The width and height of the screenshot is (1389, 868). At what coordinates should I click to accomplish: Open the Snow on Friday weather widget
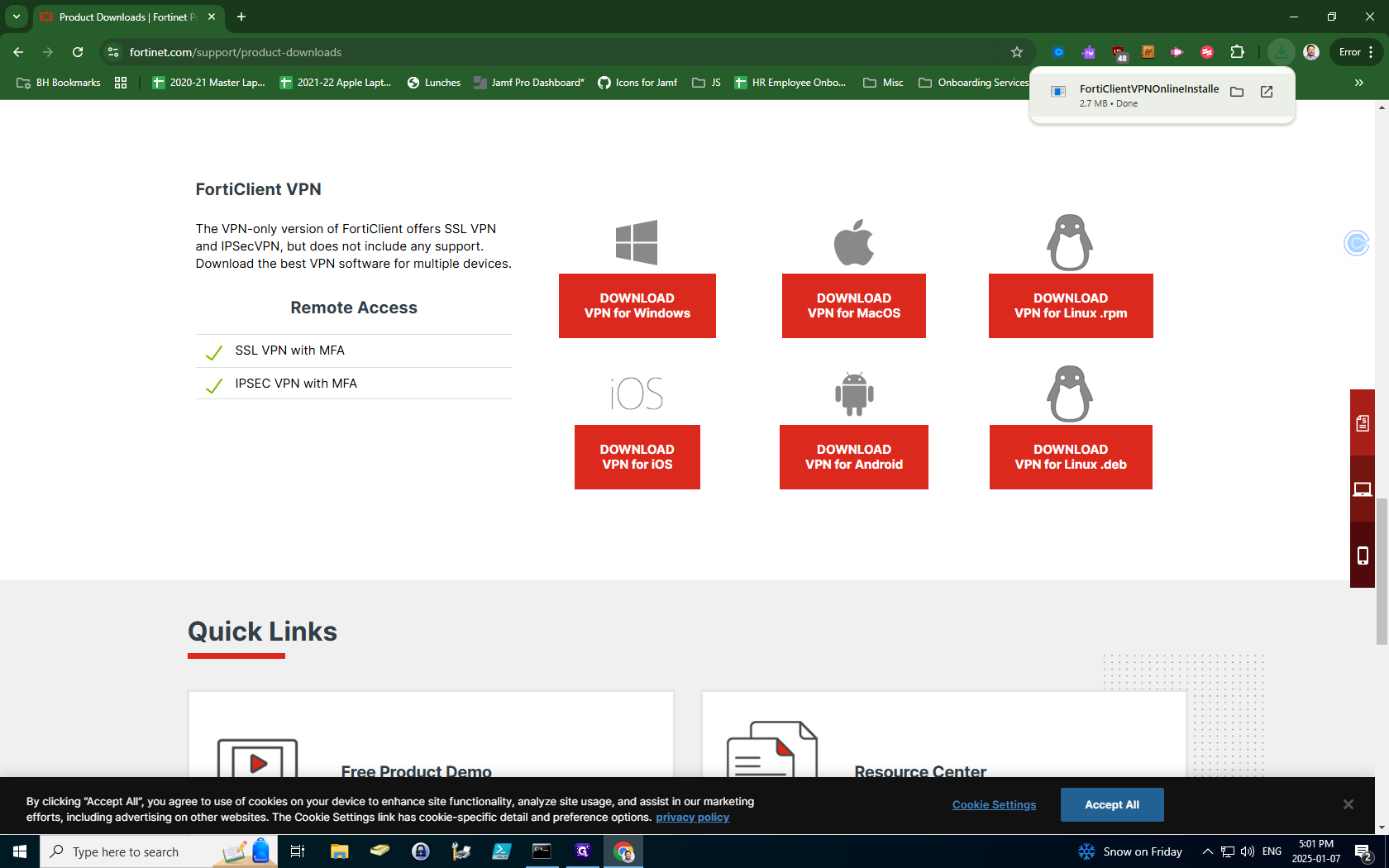[x=1130, y=851]
